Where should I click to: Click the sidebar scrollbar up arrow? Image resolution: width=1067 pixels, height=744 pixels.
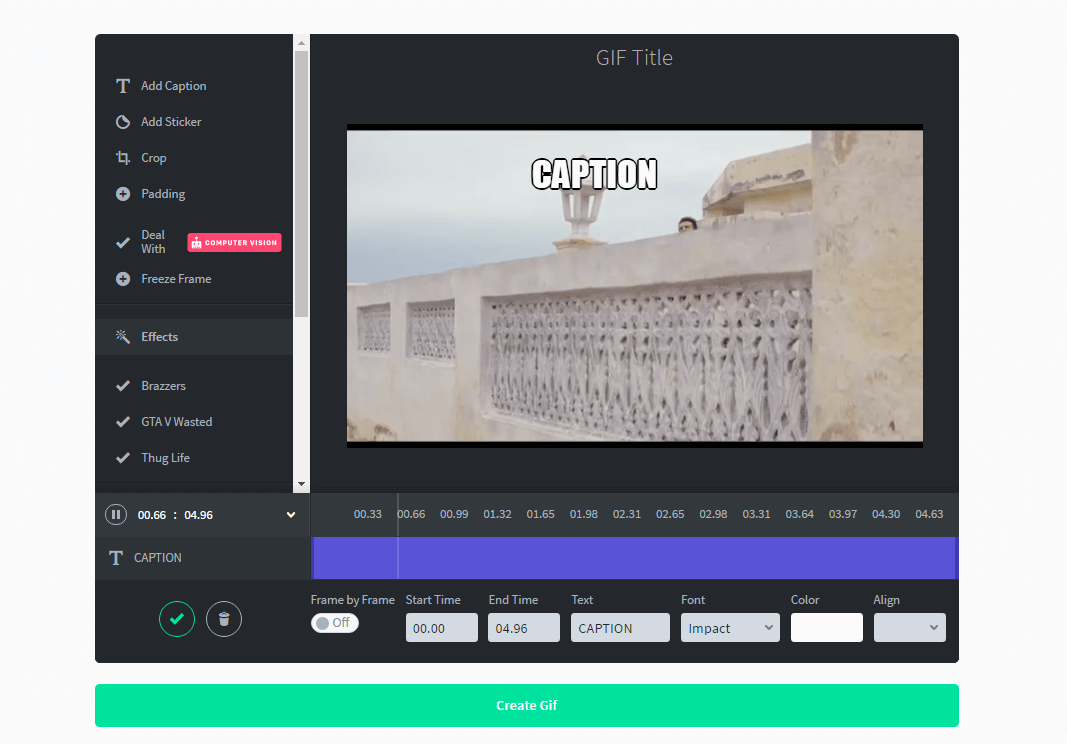pos(301,43)
